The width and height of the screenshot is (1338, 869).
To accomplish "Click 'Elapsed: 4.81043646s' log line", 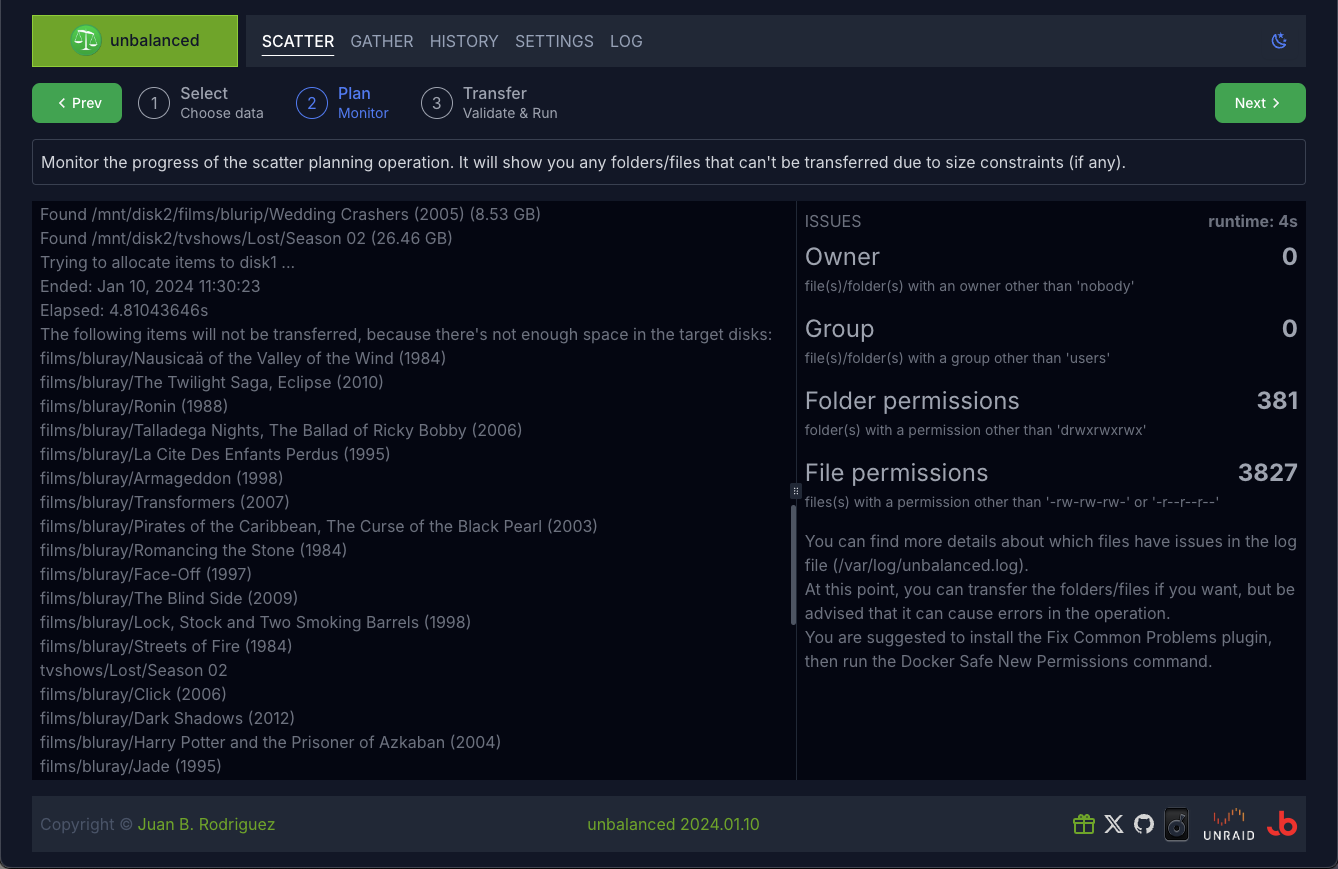I will 124,310.
